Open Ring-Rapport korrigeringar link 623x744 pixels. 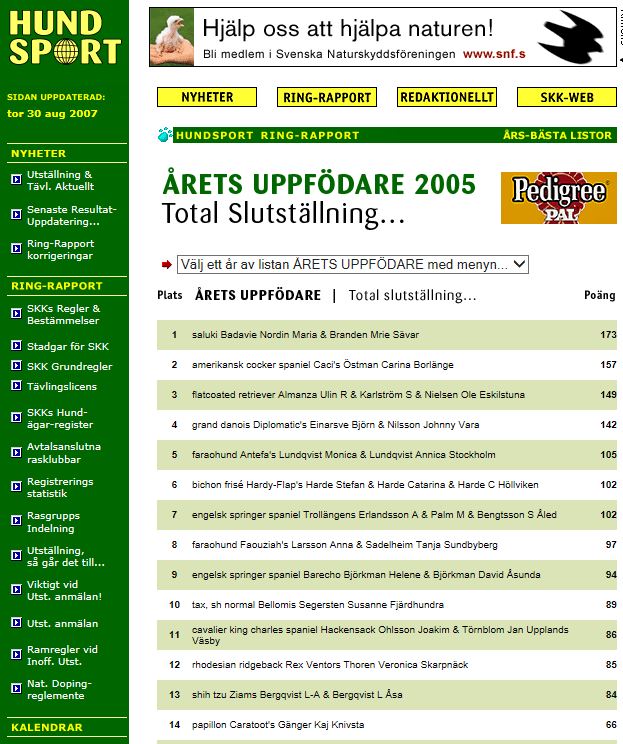point(60,250)
